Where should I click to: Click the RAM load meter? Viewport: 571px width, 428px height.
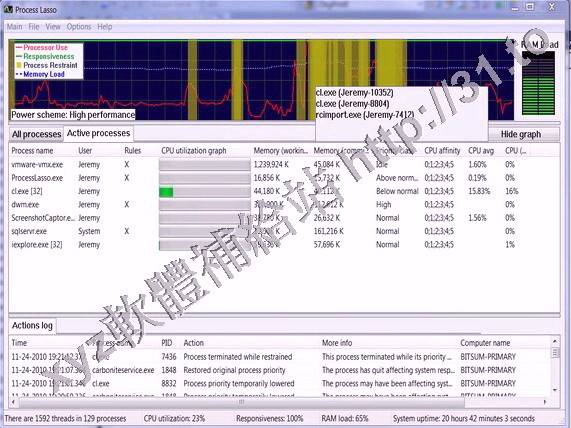tap(538, 83)
